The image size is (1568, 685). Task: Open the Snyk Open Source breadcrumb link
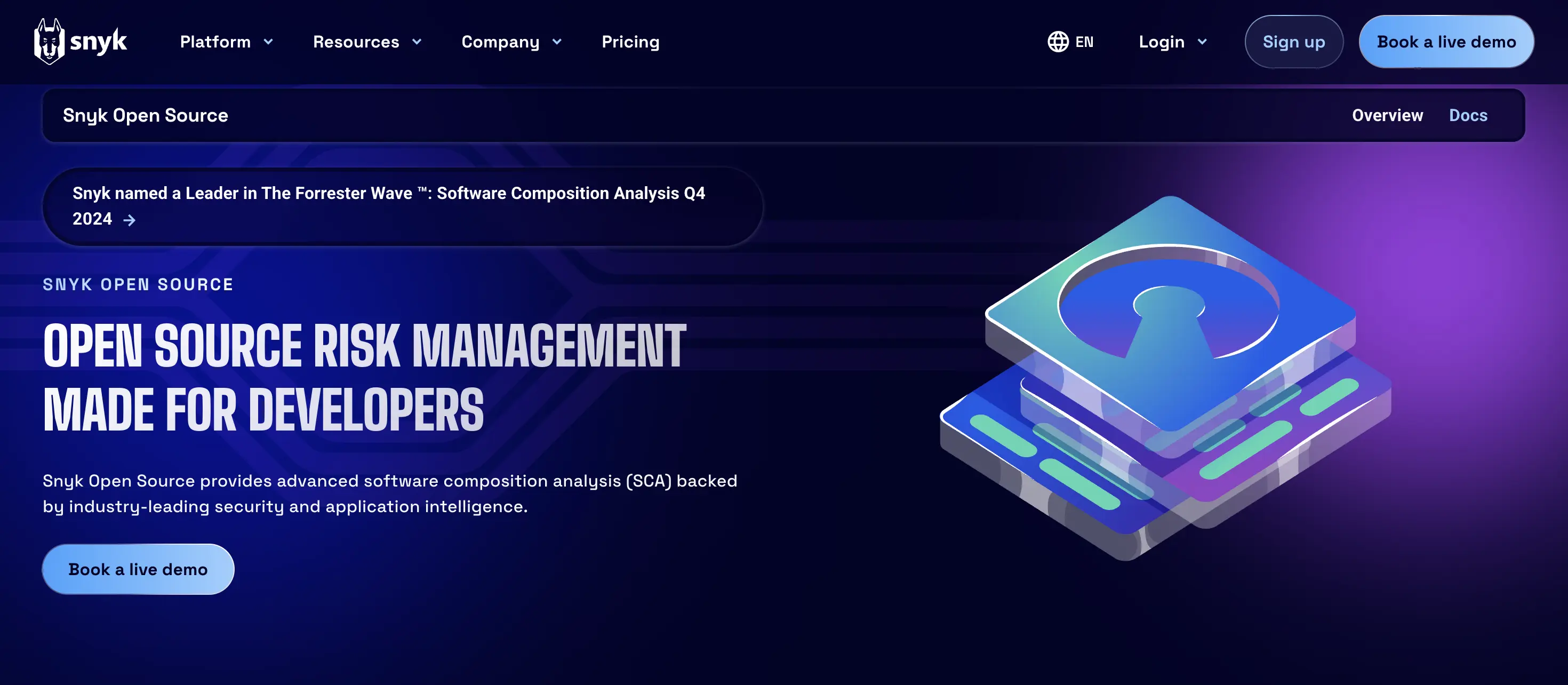tap(146, 115)
